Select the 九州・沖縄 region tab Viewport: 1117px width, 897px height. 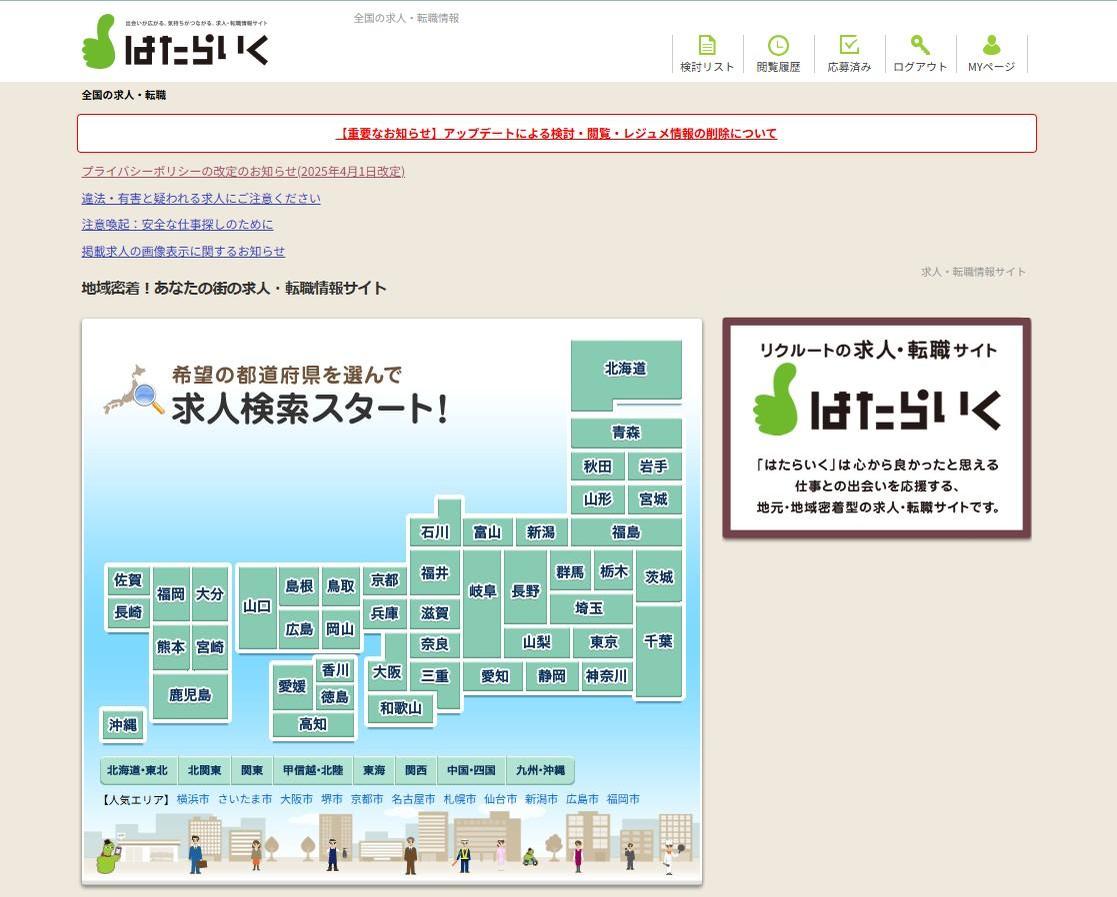pyautogui.click(x=541, y=770)
